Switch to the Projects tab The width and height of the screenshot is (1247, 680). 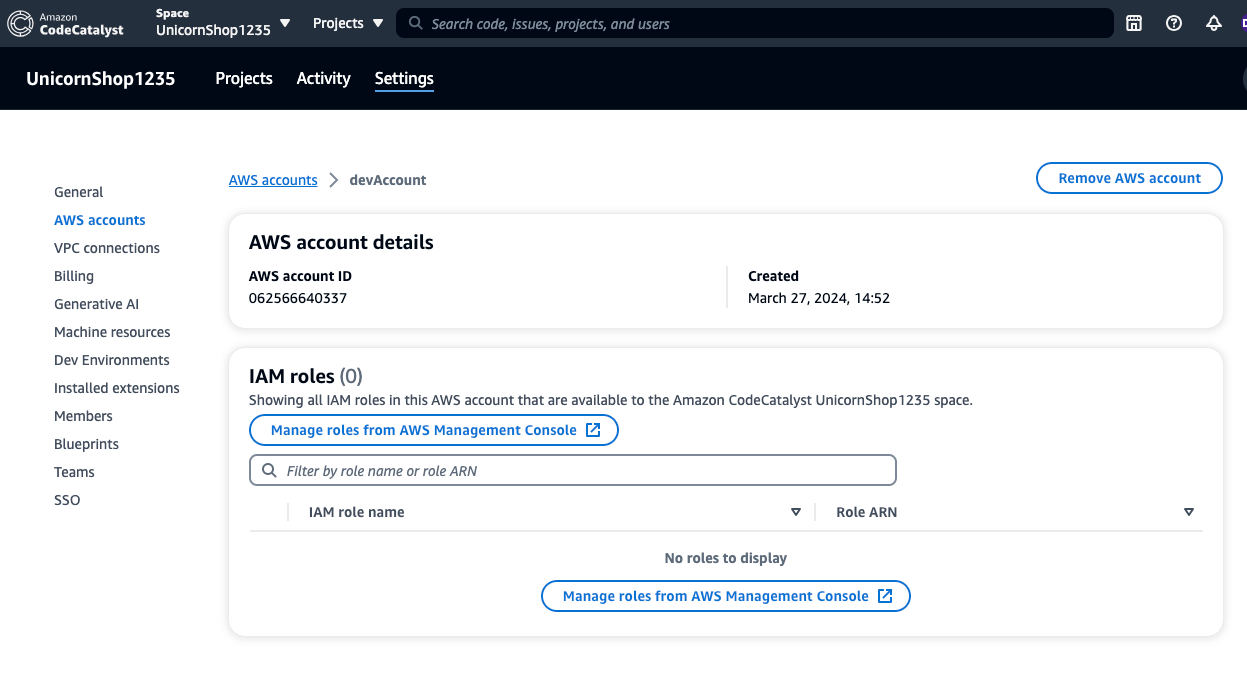pos(244,78)
